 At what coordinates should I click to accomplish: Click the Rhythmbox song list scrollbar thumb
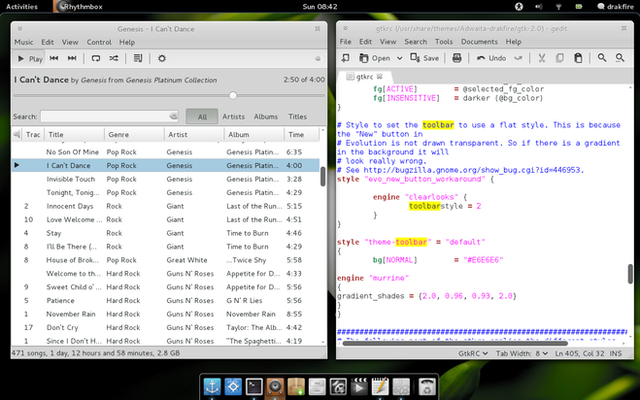coord(323,176)
